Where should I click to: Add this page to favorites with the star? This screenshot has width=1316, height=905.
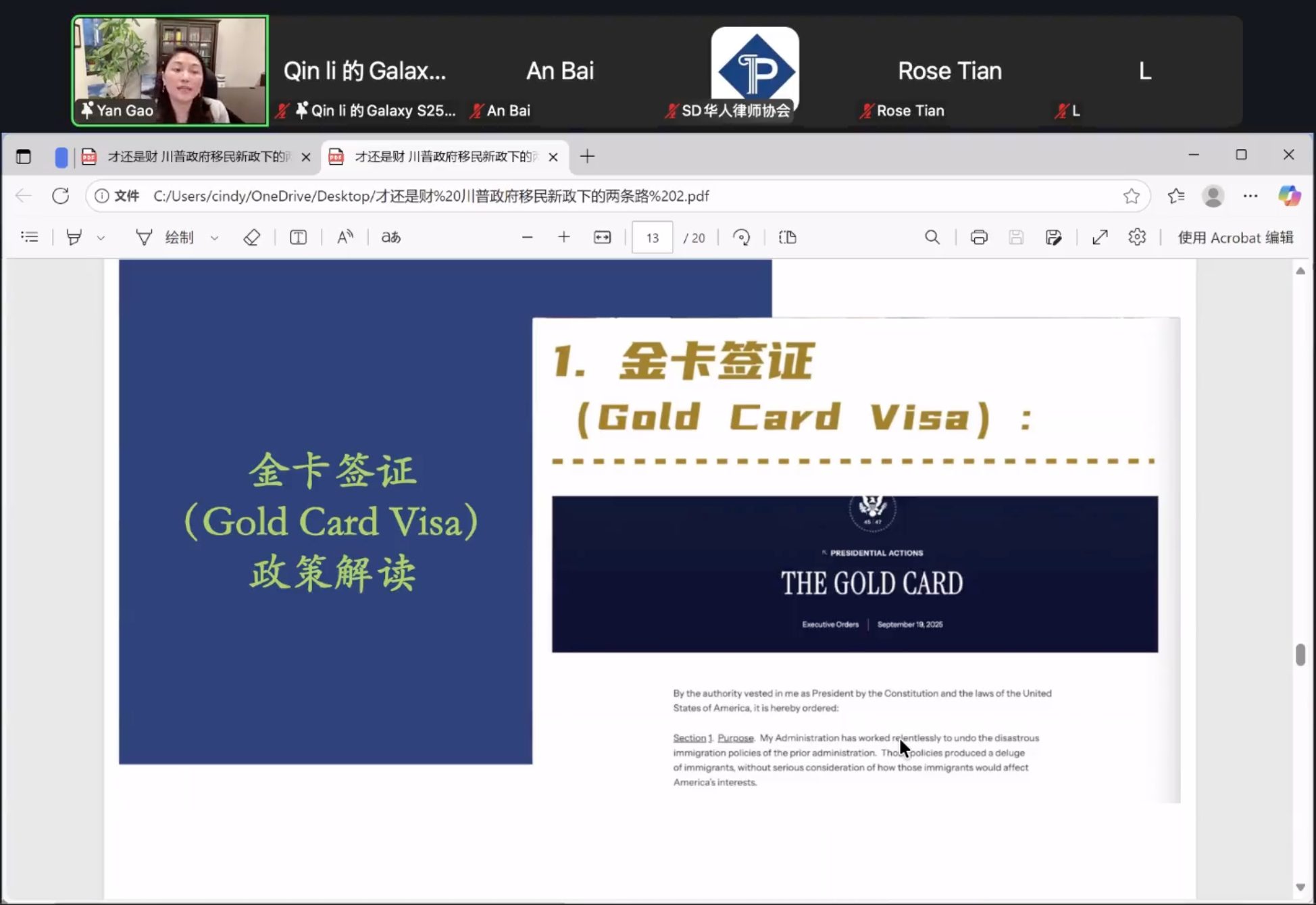1131,196
